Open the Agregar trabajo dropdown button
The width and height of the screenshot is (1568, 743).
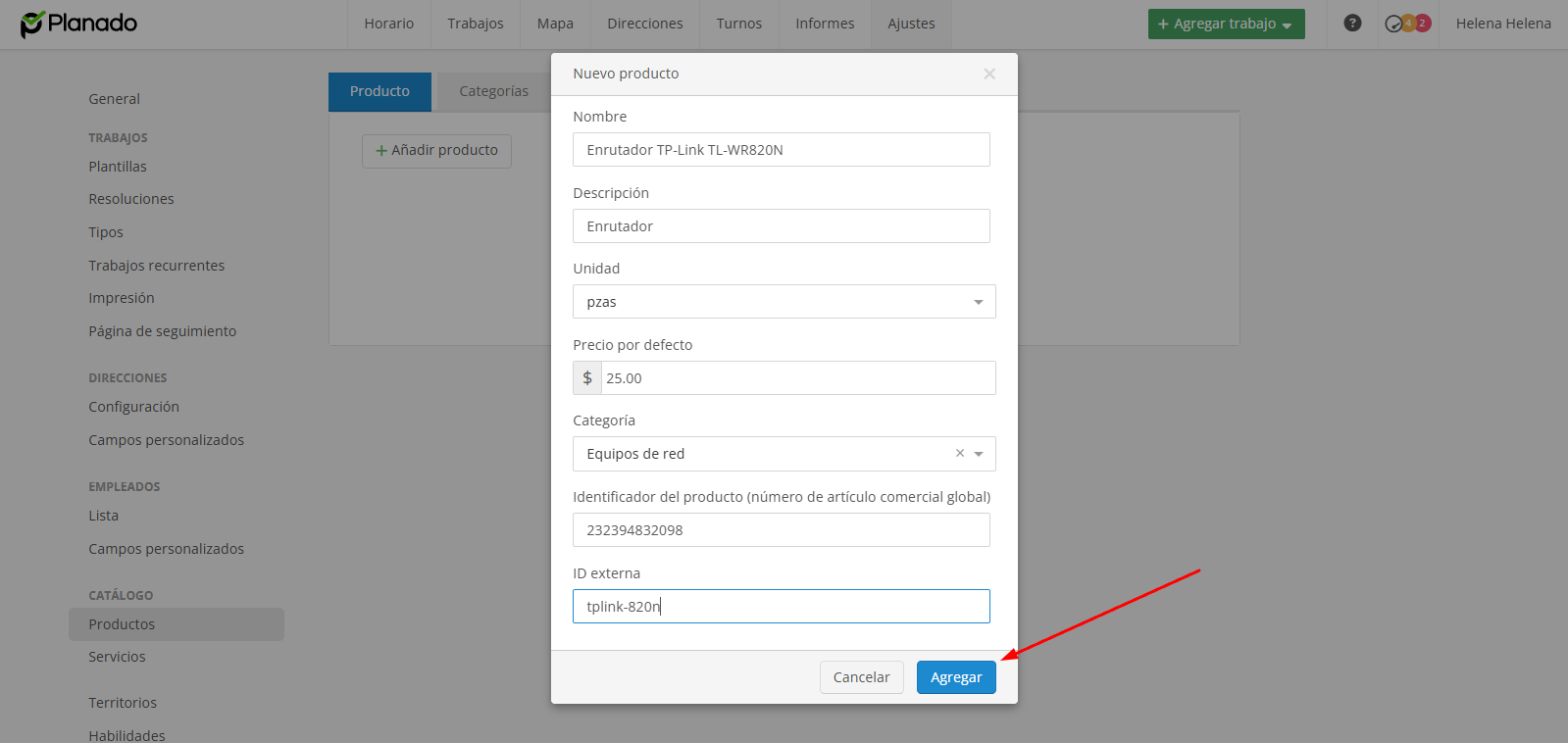click(x=1226, y=24)
